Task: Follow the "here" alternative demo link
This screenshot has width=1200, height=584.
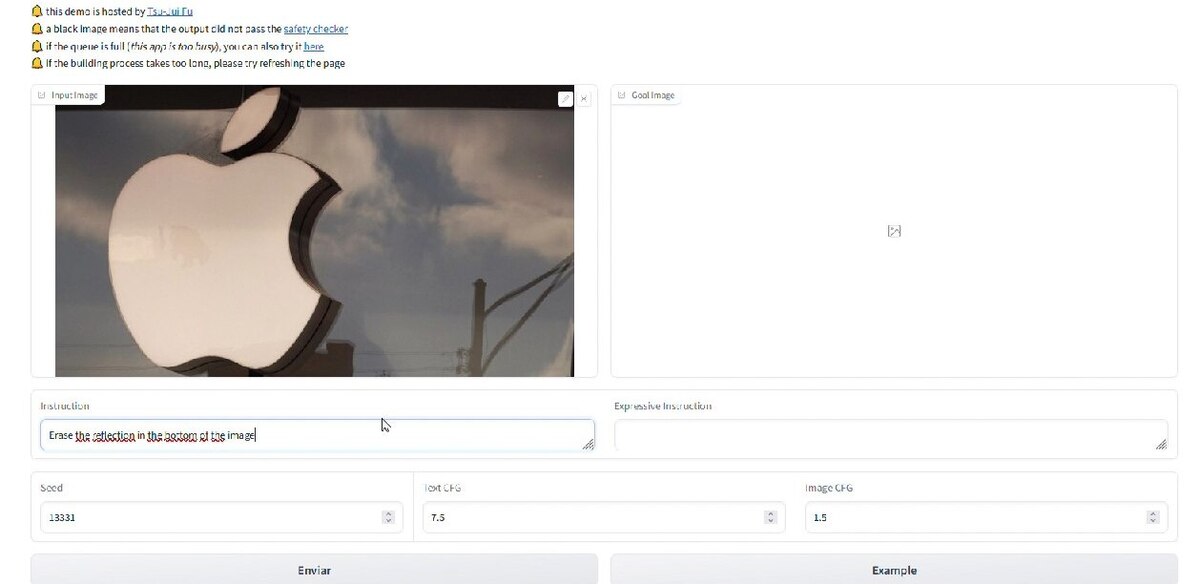Action: (x=313, y=46)
